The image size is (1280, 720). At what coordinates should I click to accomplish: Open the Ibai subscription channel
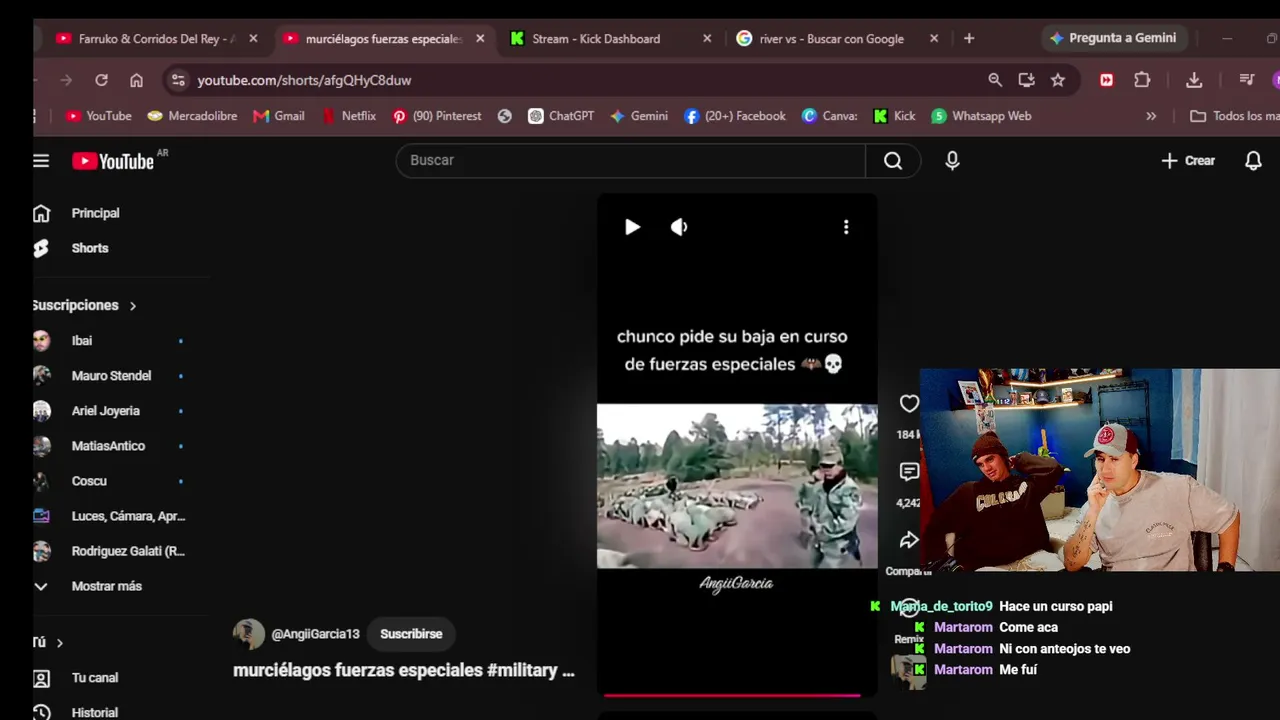pyautogui.click(x=82, y=341)
